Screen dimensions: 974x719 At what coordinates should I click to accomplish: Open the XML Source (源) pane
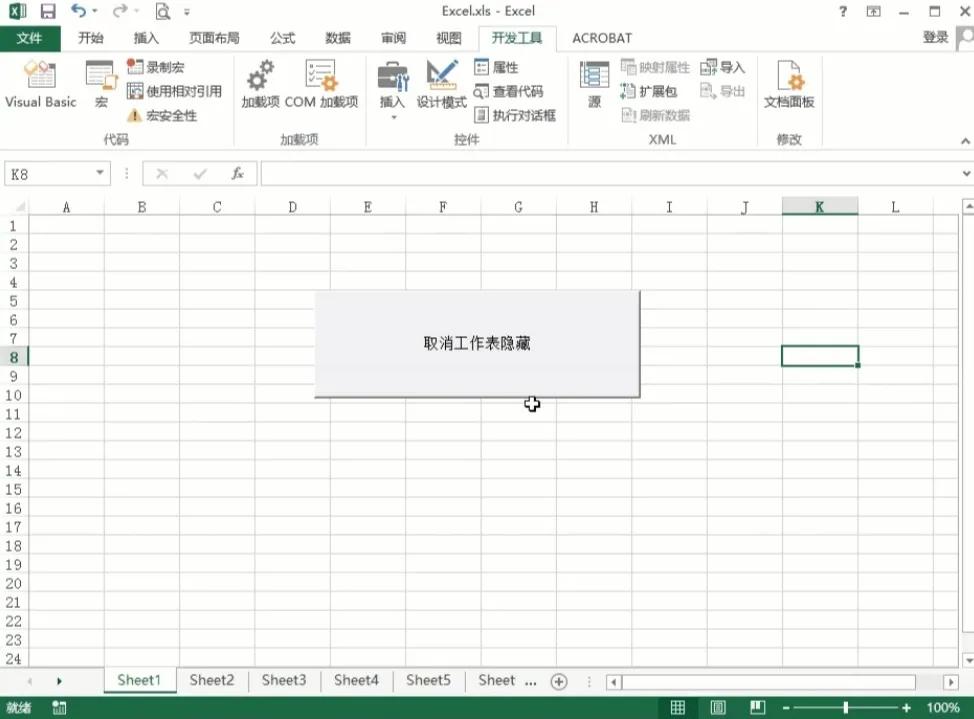pyautogui.click(x=594, y=85)
